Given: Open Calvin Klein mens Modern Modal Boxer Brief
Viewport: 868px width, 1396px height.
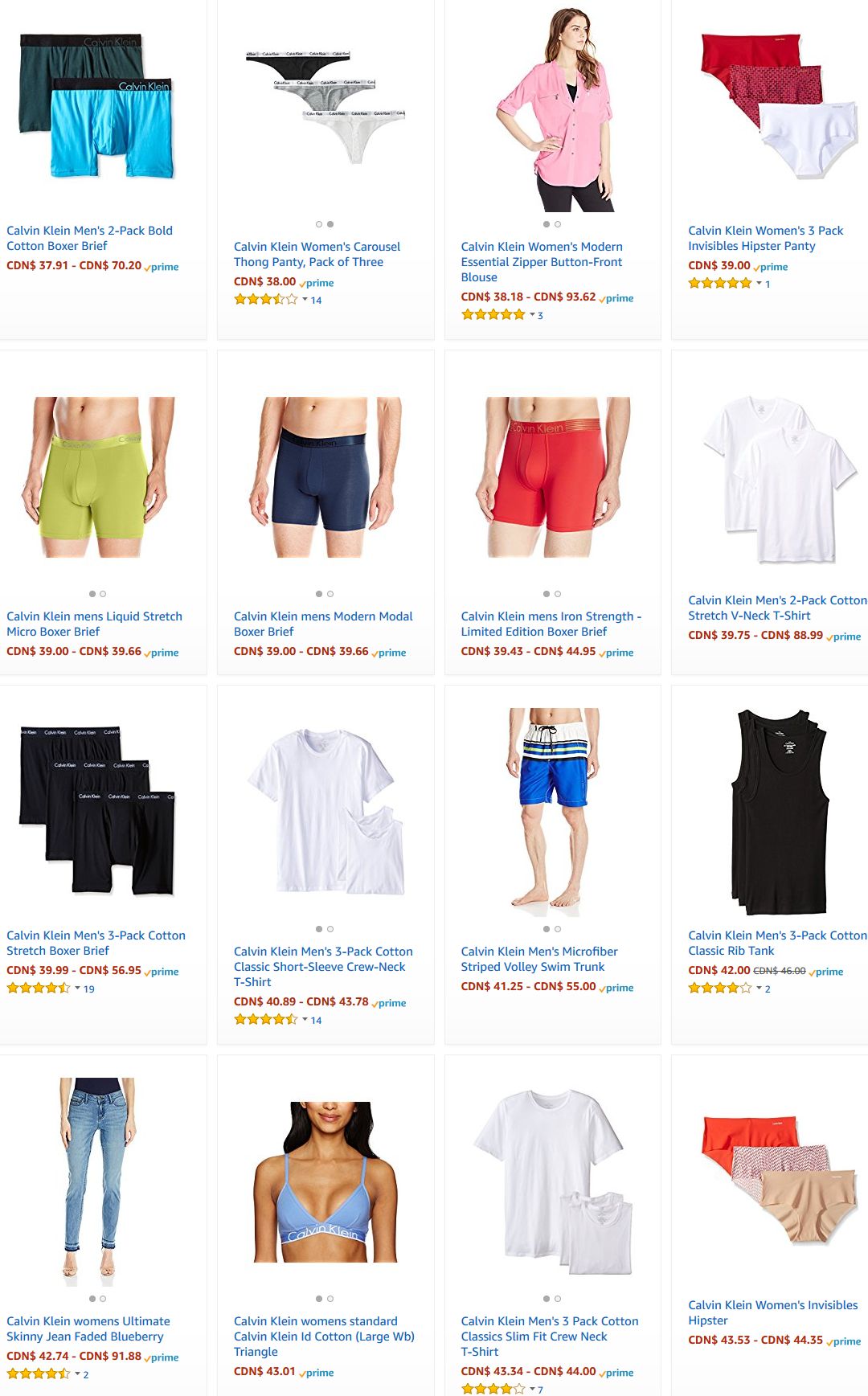Looking at the screenshot, I should click(323, 624).
